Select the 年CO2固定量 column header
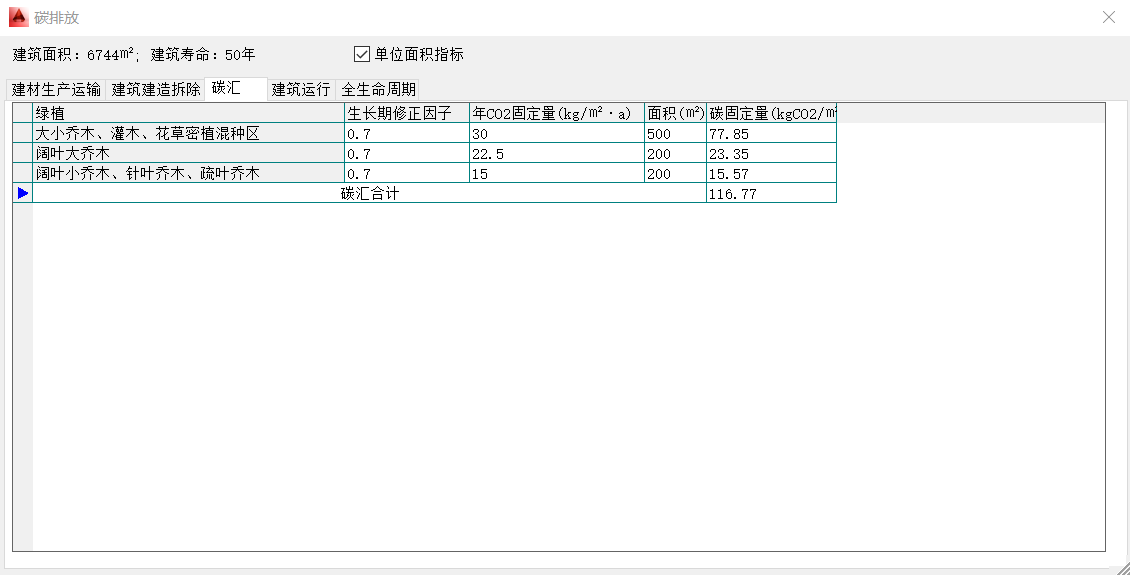 pos(556,113)
